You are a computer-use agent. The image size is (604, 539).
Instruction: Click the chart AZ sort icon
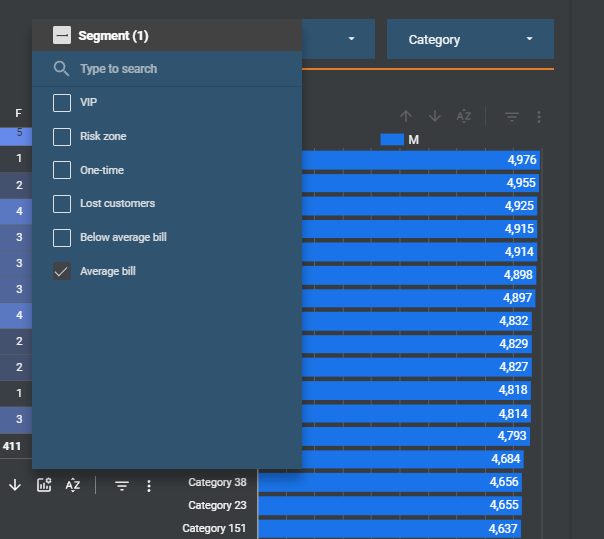[464, 116]
